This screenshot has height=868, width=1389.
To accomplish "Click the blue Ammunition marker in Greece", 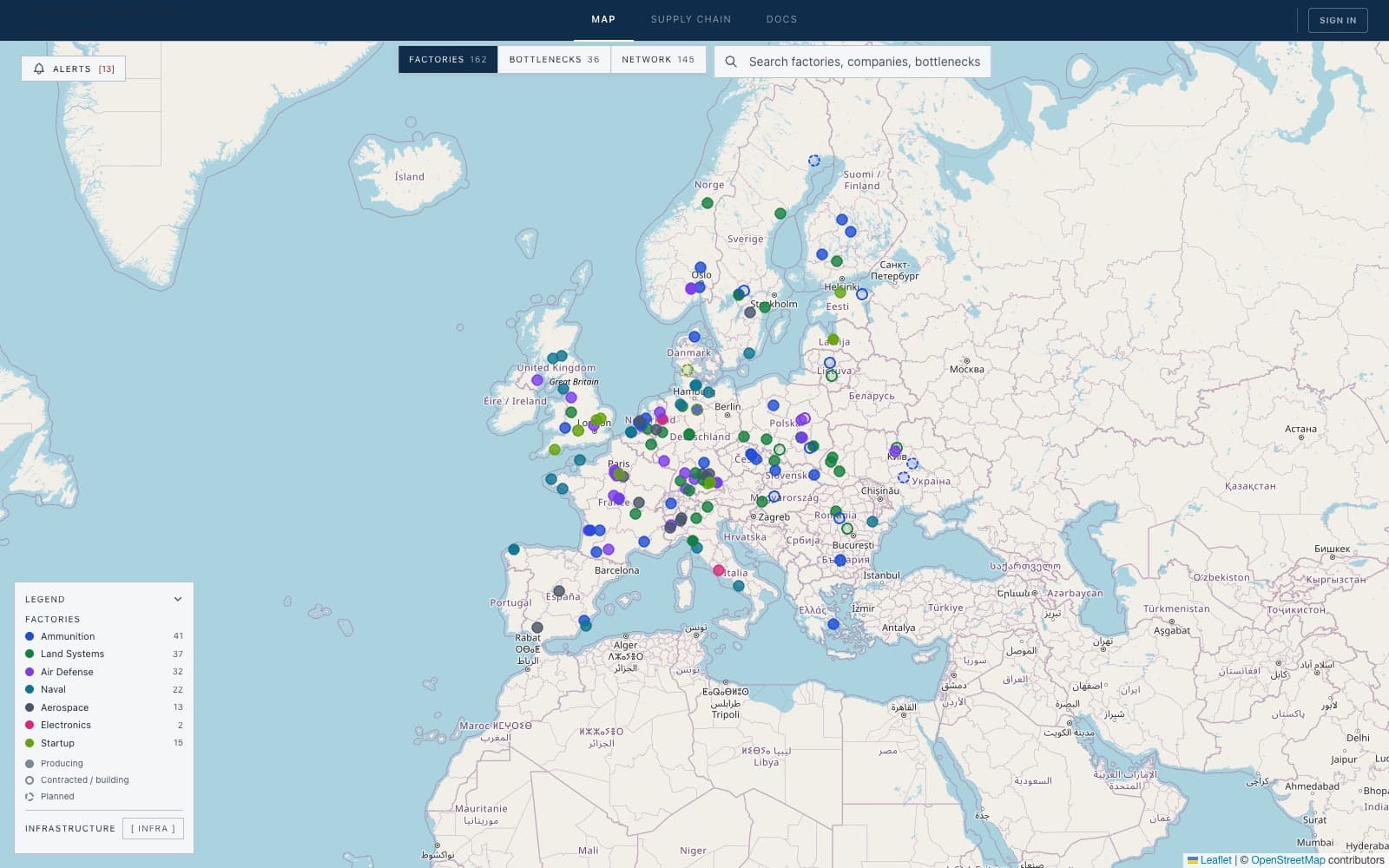I will tap(833, 624).
